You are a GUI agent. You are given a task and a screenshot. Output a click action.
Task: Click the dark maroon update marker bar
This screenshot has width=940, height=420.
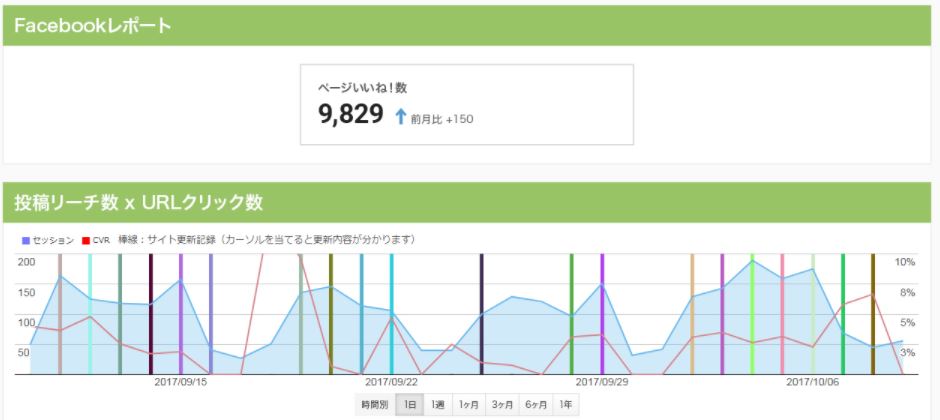(x=150, y=314)
